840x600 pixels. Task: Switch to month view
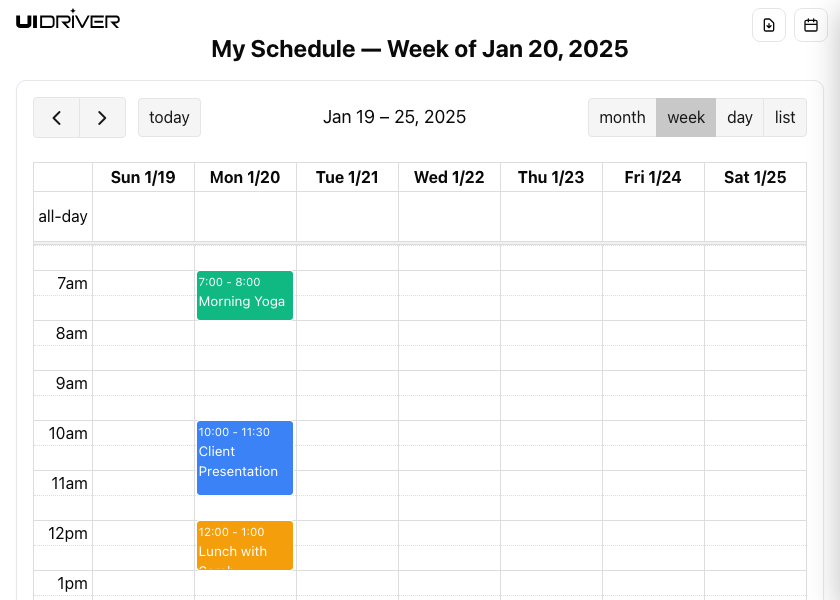coord(622,117)
